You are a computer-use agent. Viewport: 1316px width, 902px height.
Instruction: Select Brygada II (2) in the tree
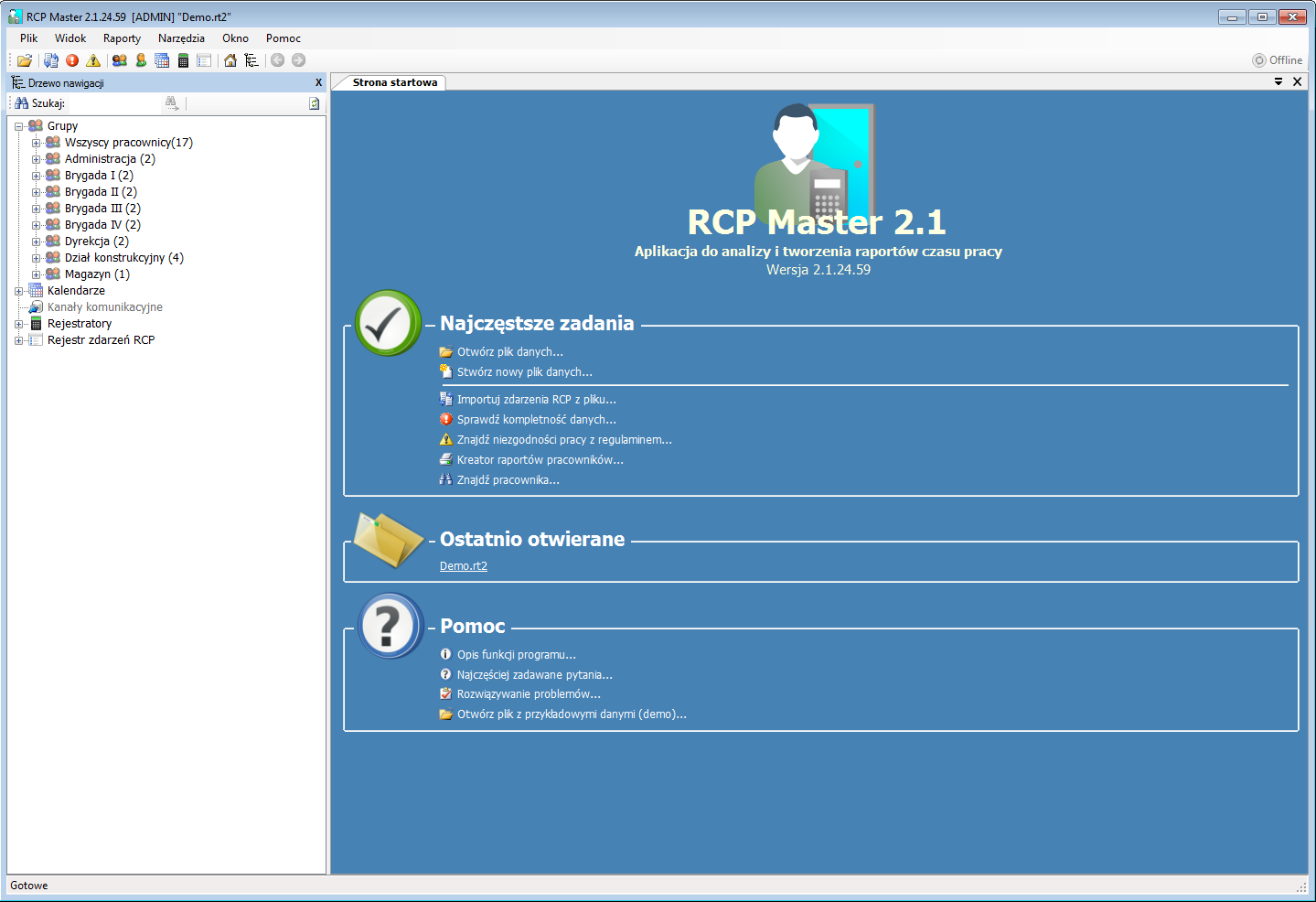[101, 192]
